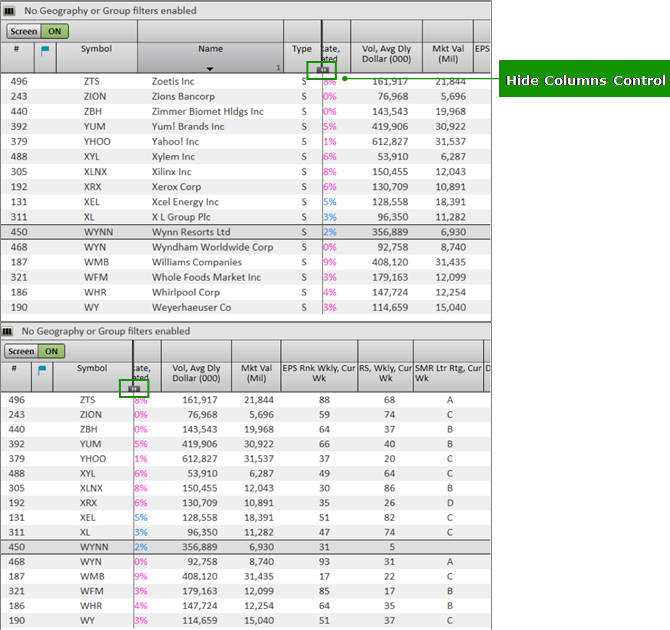Click the RS value 5 in the WYNN row
670x630 pixels.
pos(392,547)
